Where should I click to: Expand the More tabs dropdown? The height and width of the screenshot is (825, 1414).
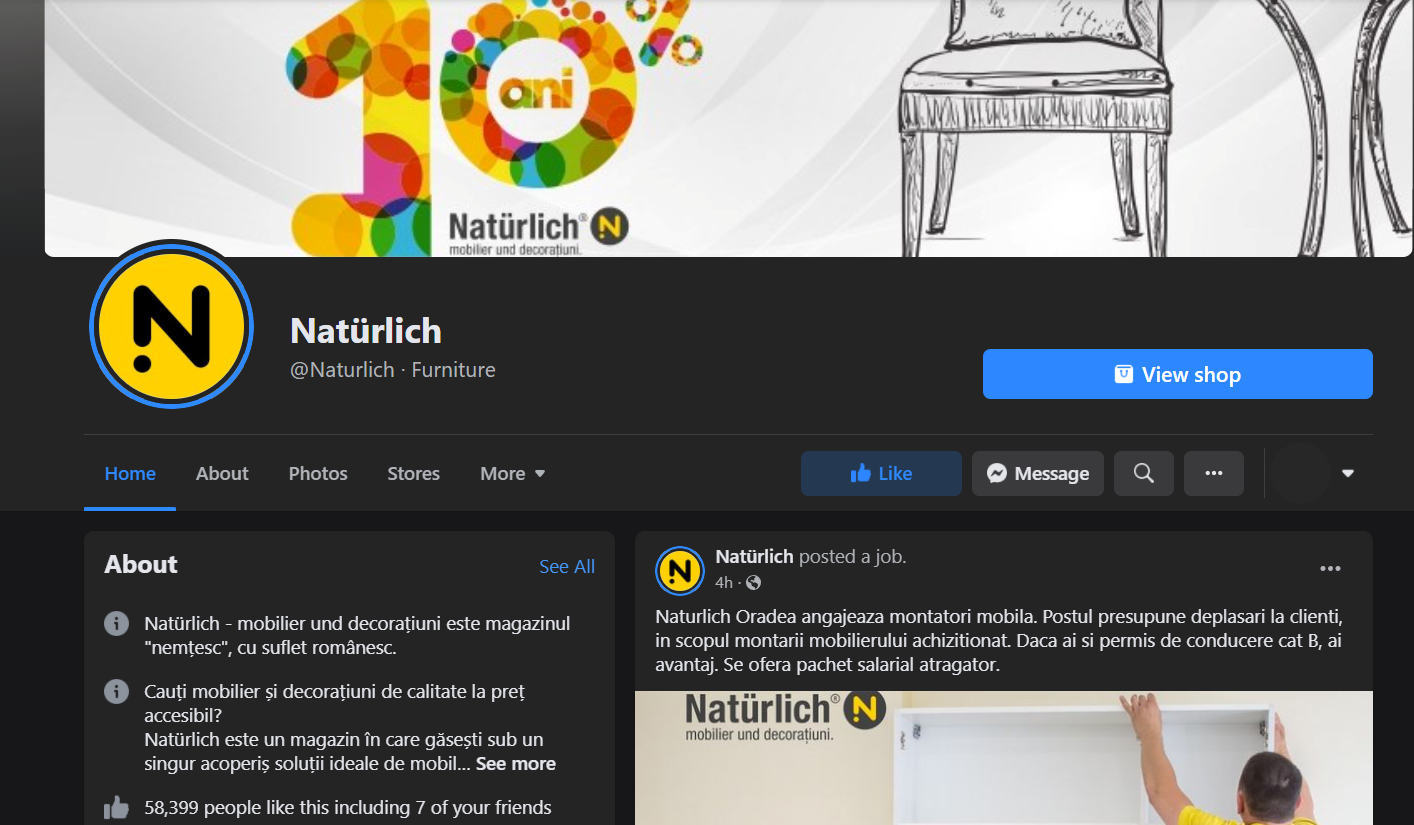(513, 474)
